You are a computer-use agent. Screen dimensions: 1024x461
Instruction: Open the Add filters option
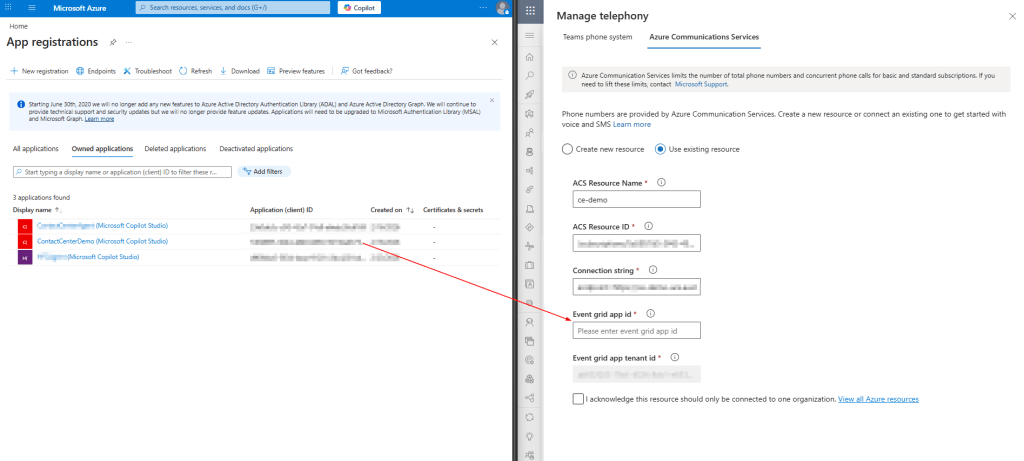click(x=265, y=172)
